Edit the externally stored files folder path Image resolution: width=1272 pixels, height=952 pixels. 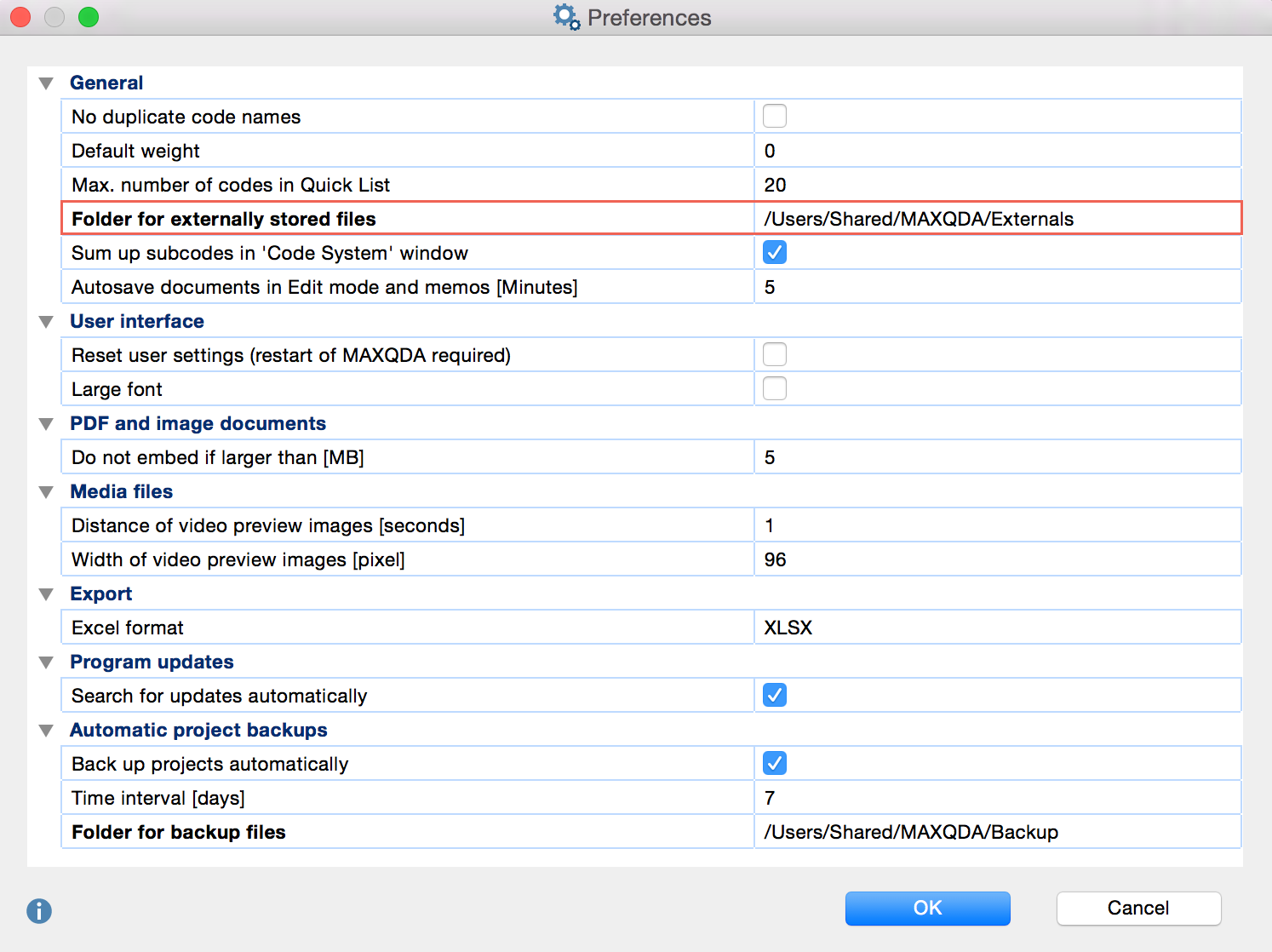tap(996, 219)
